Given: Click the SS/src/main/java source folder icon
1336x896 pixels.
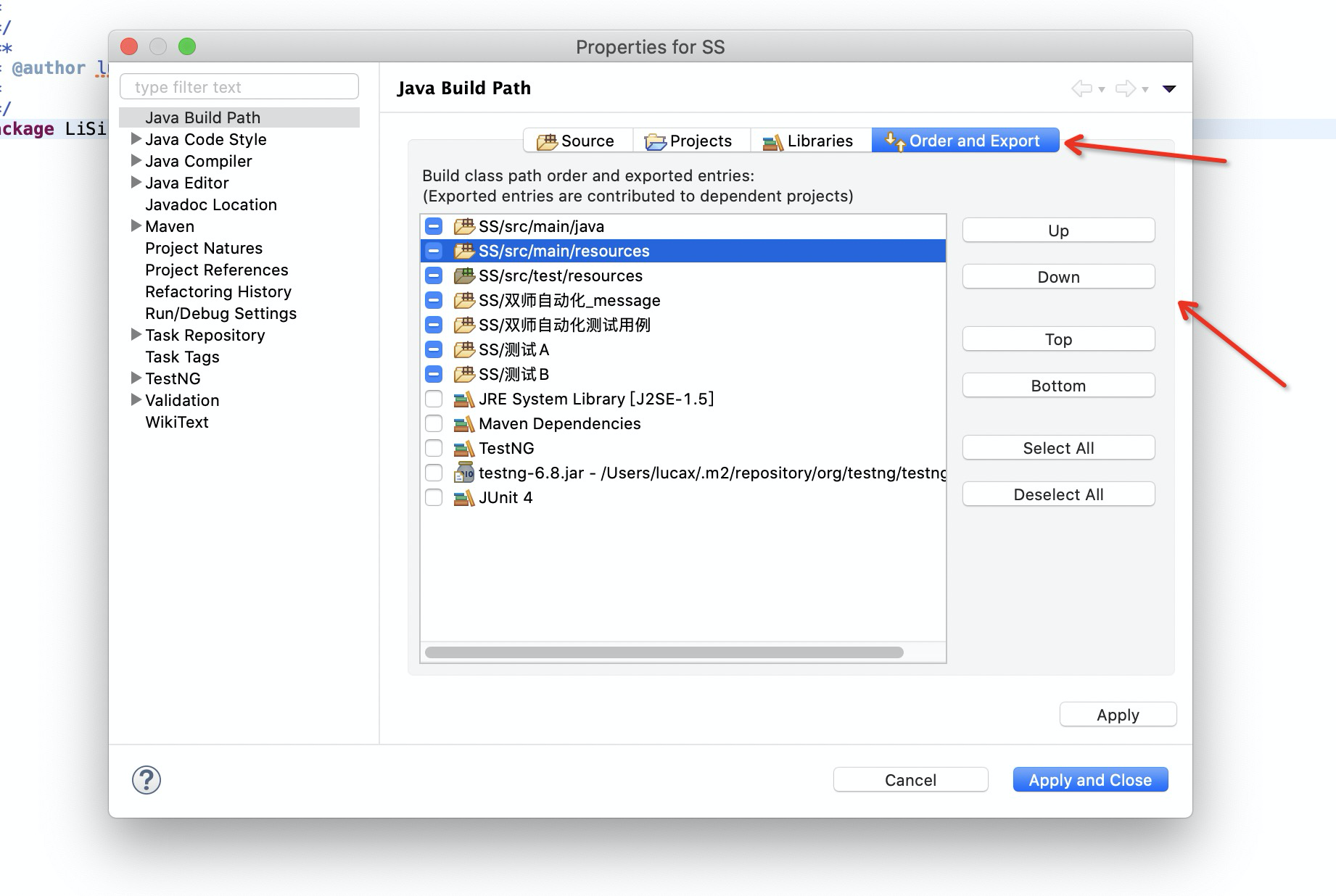Looking at the screenshot, I should point(463,226).
